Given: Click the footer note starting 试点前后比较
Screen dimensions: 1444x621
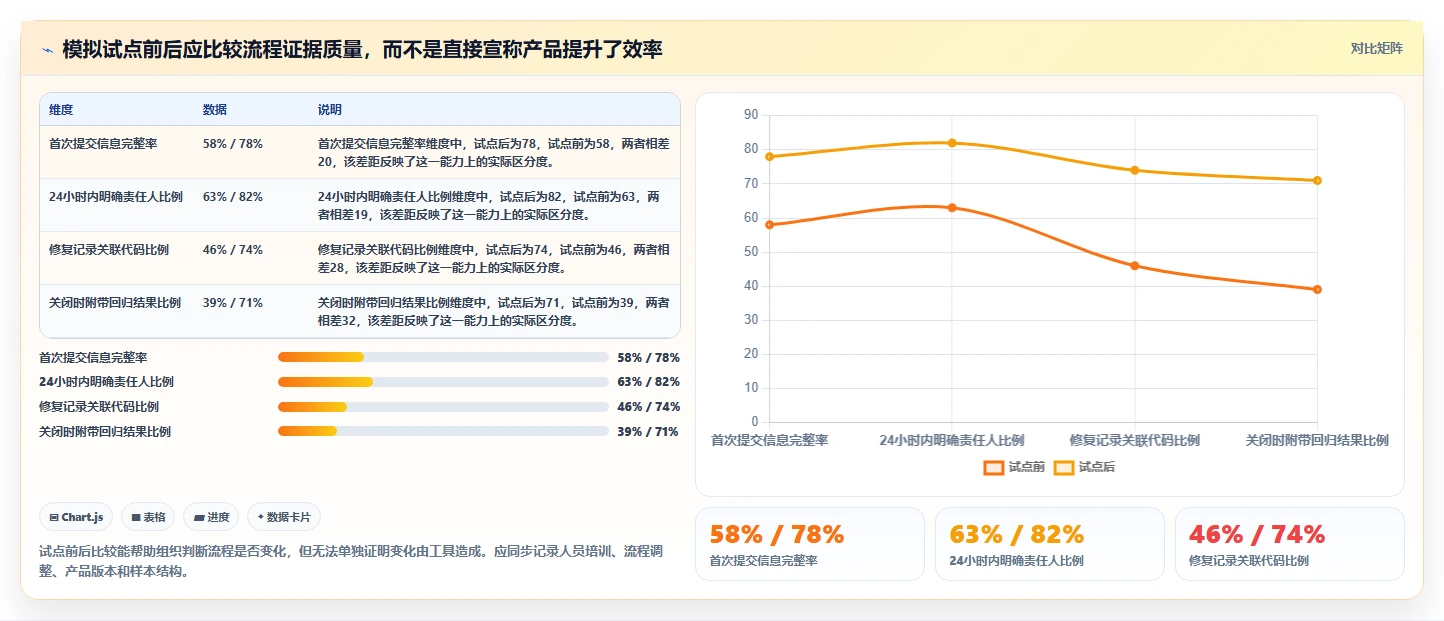Looking at the screenshot, I should click(x=351, y=561).
